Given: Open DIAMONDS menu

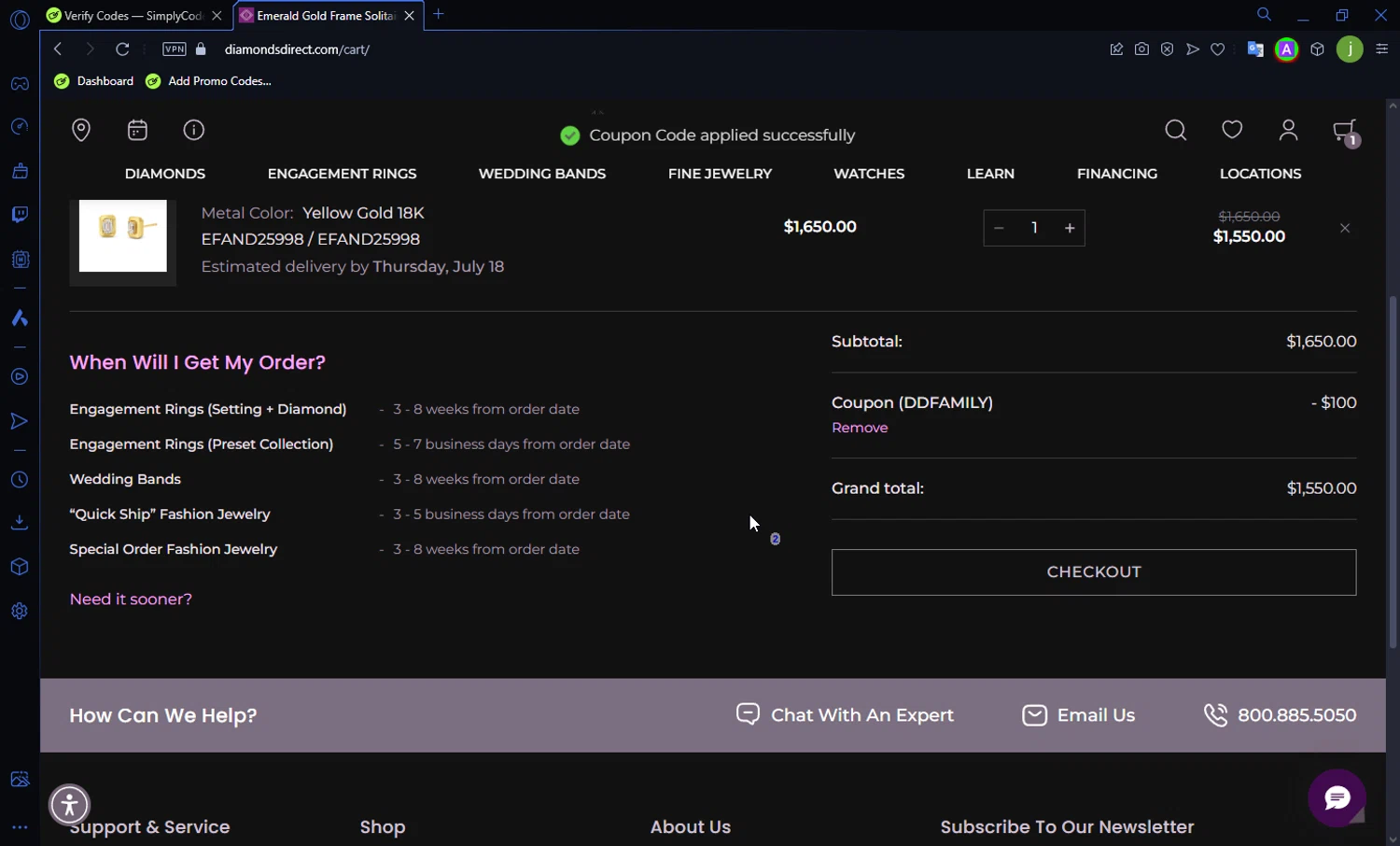Looking at the screenshot, I should pyautogui.click(x=165, y=174).
